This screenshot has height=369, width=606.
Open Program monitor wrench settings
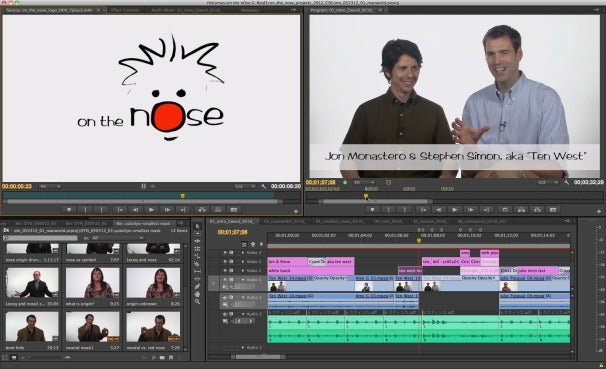click(567, 182)
